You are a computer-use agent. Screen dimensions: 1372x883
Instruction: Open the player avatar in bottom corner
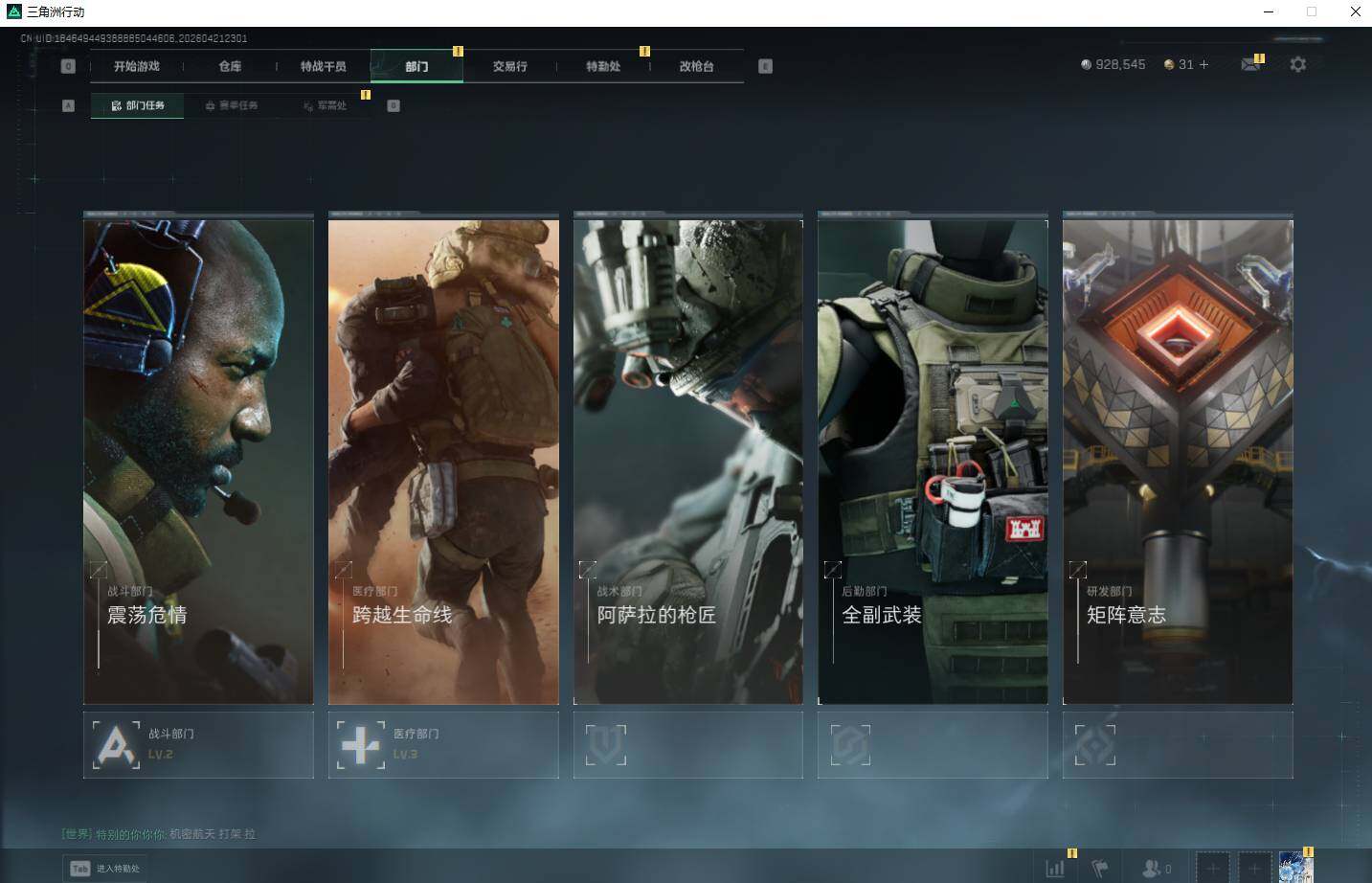(x=1296, y=868)
